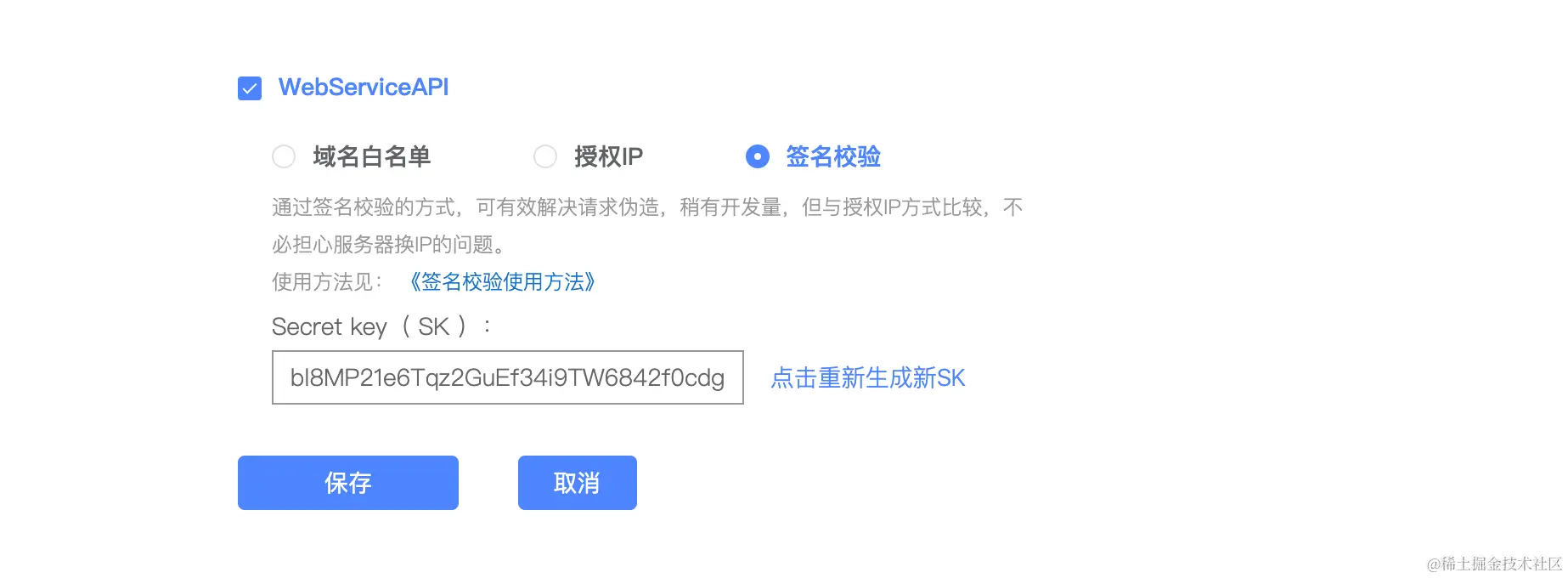Viewport: 1568px width, 578px height.
Task: Click the dot of the selected 签名校验 radio
Action: coord(758,156)
